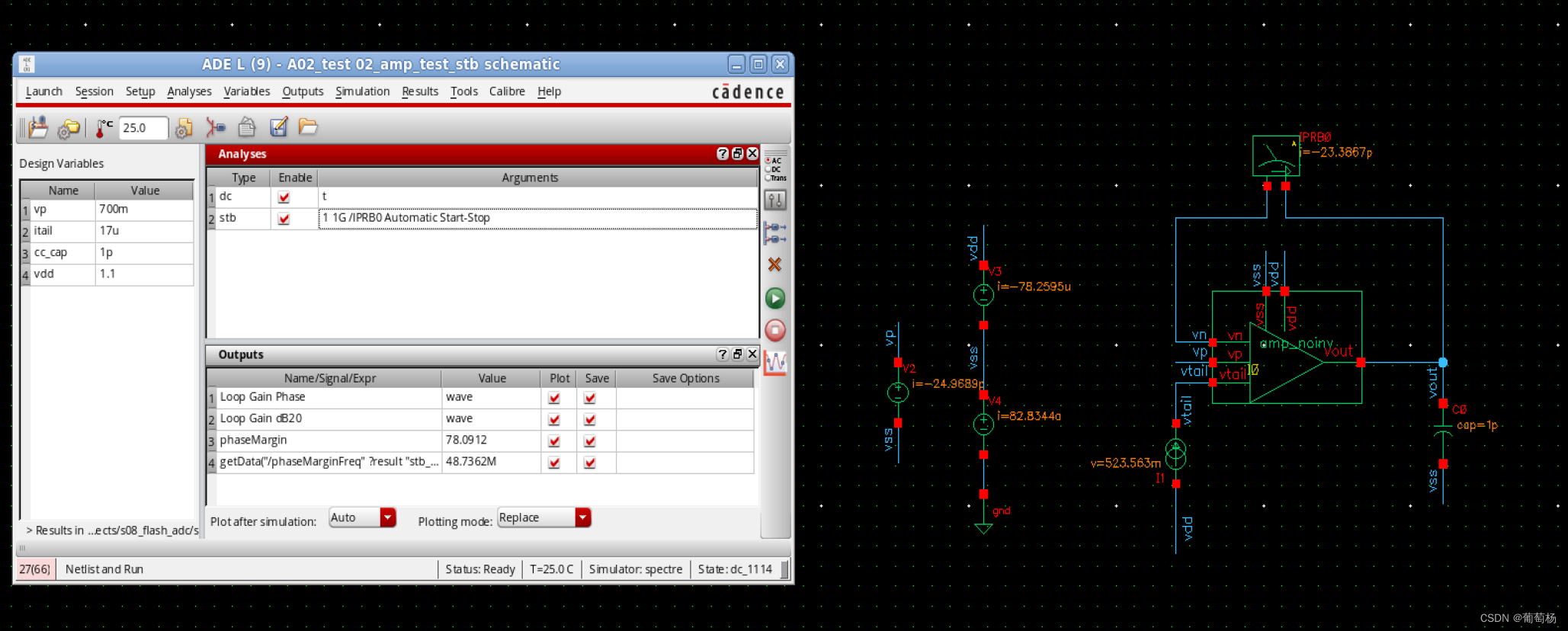Toggle Plot checkbox for Loop Gain Phase
The width and height of the screenshot is (1568, 631).
tap(554, 398)
